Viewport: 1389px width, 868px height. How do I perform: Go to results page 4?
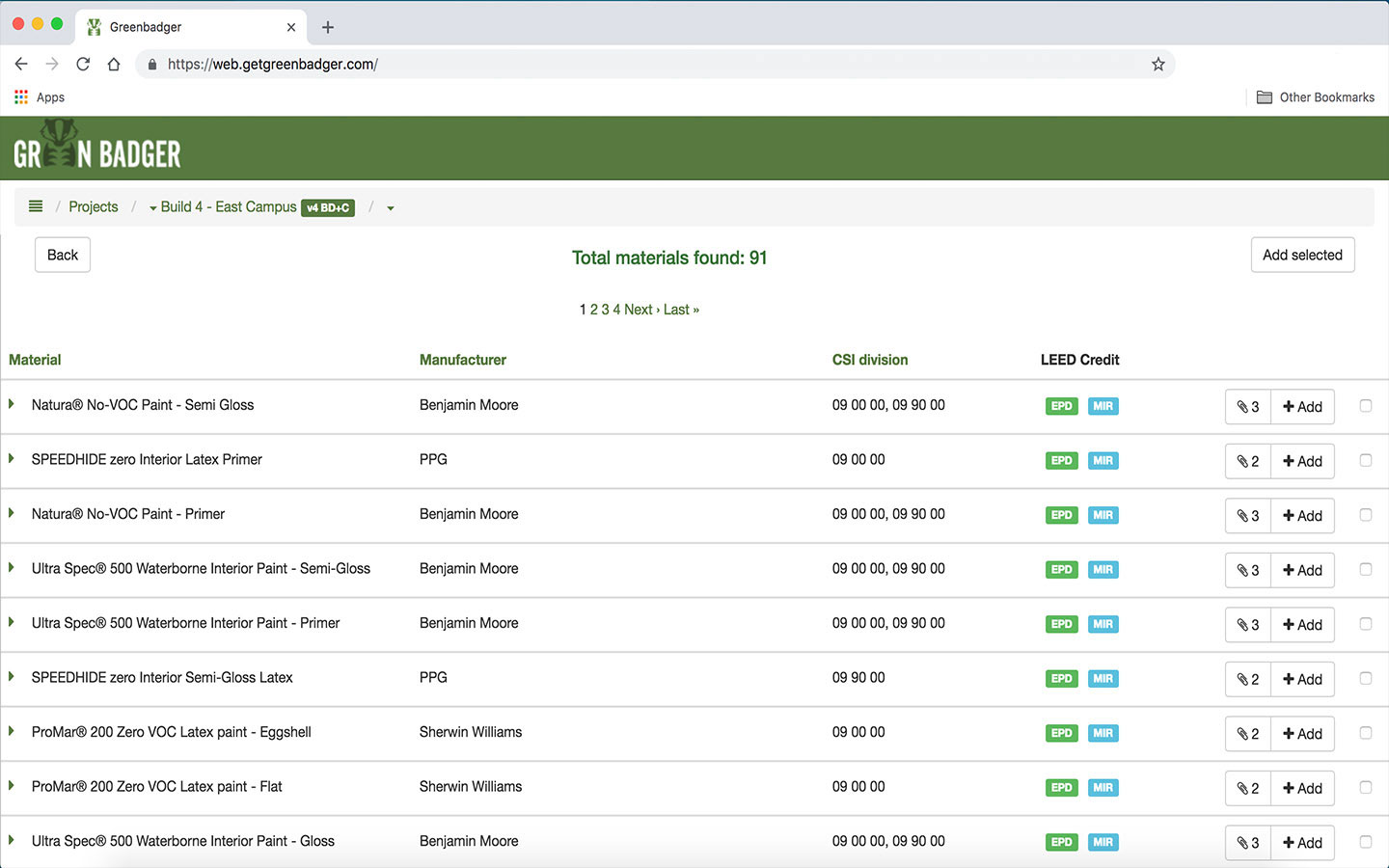pos(616,310)
